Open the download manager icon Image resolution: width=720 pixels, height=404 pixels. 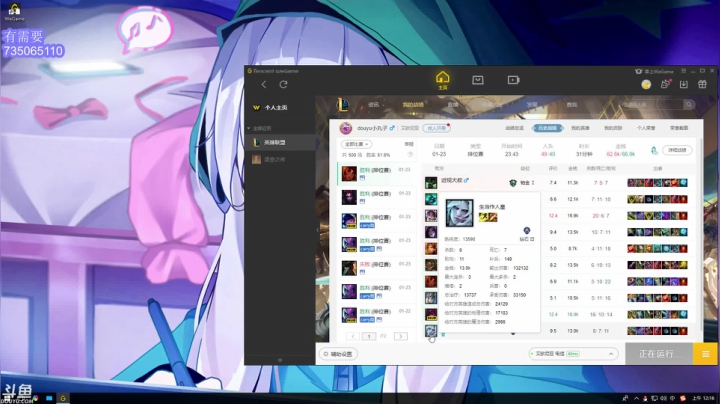point(684,84)
